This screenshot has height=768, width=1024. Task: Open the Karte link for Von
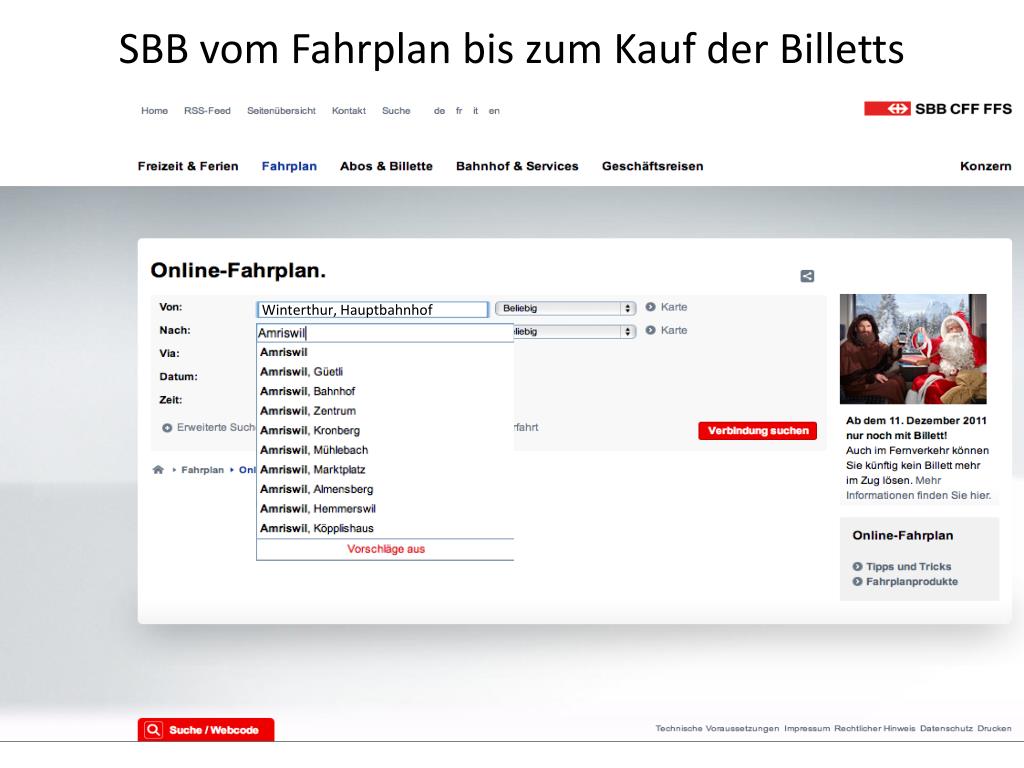tap(674, 307)
